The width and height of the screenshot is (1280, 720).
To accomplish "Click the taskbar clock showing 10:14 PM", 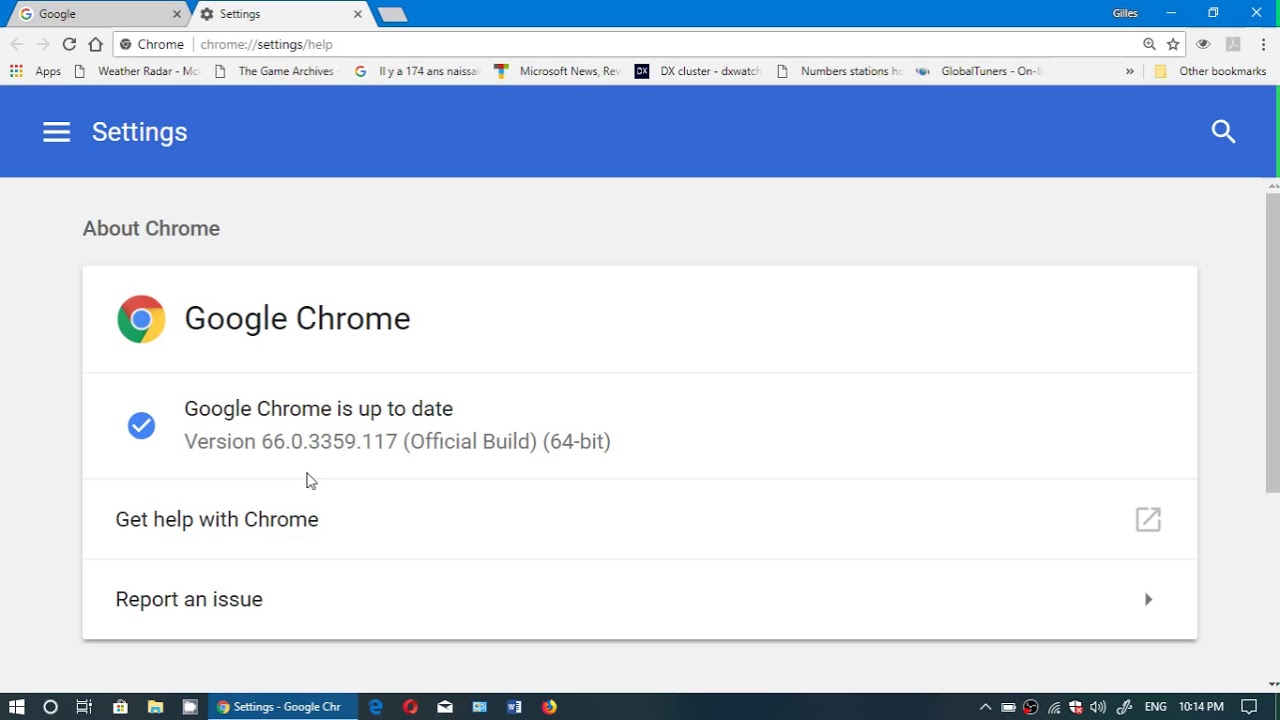I will point(1201,707).
